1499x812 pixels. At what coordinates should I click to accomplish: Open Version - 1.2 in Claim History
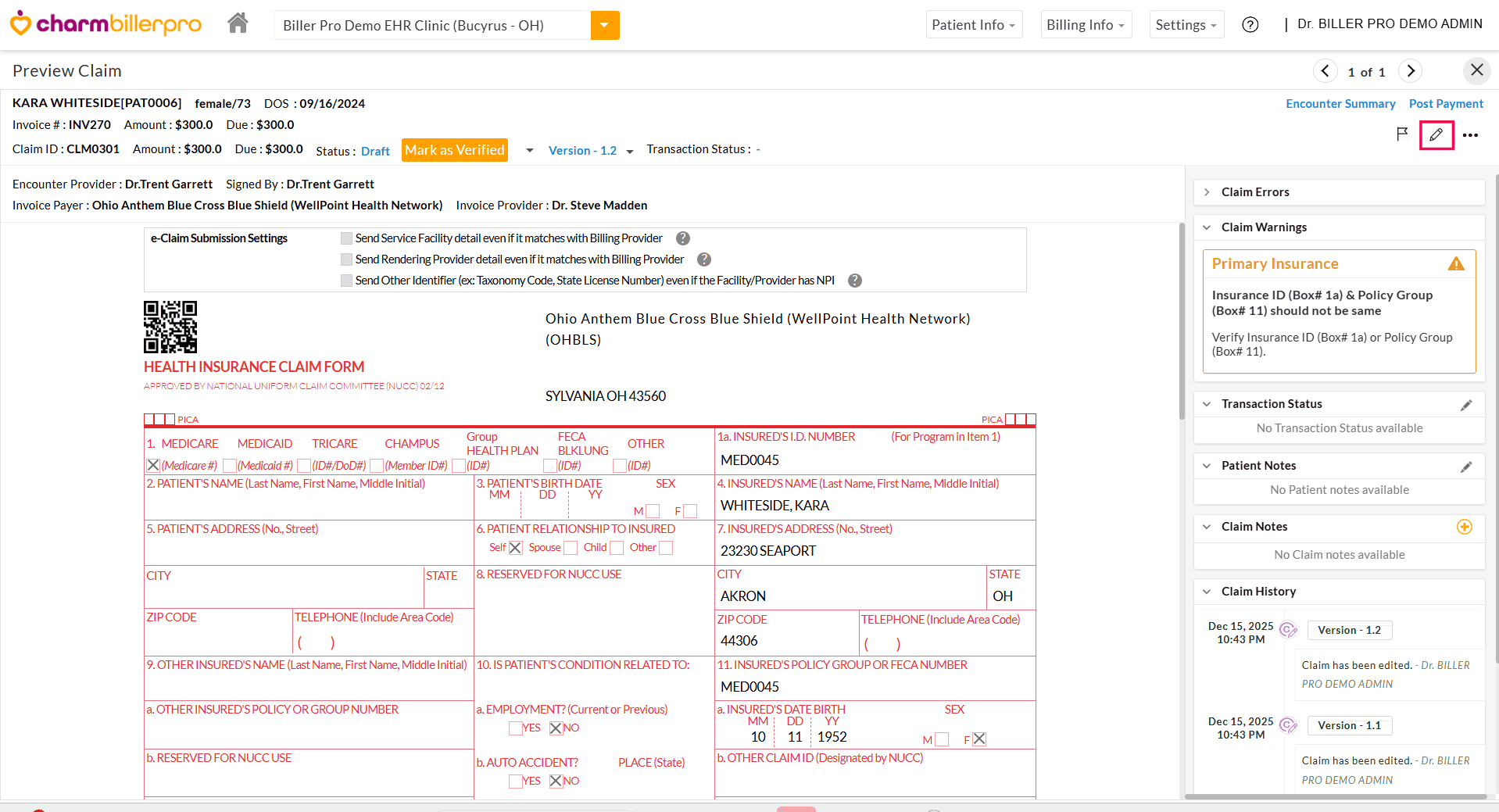click(1349, 630)
